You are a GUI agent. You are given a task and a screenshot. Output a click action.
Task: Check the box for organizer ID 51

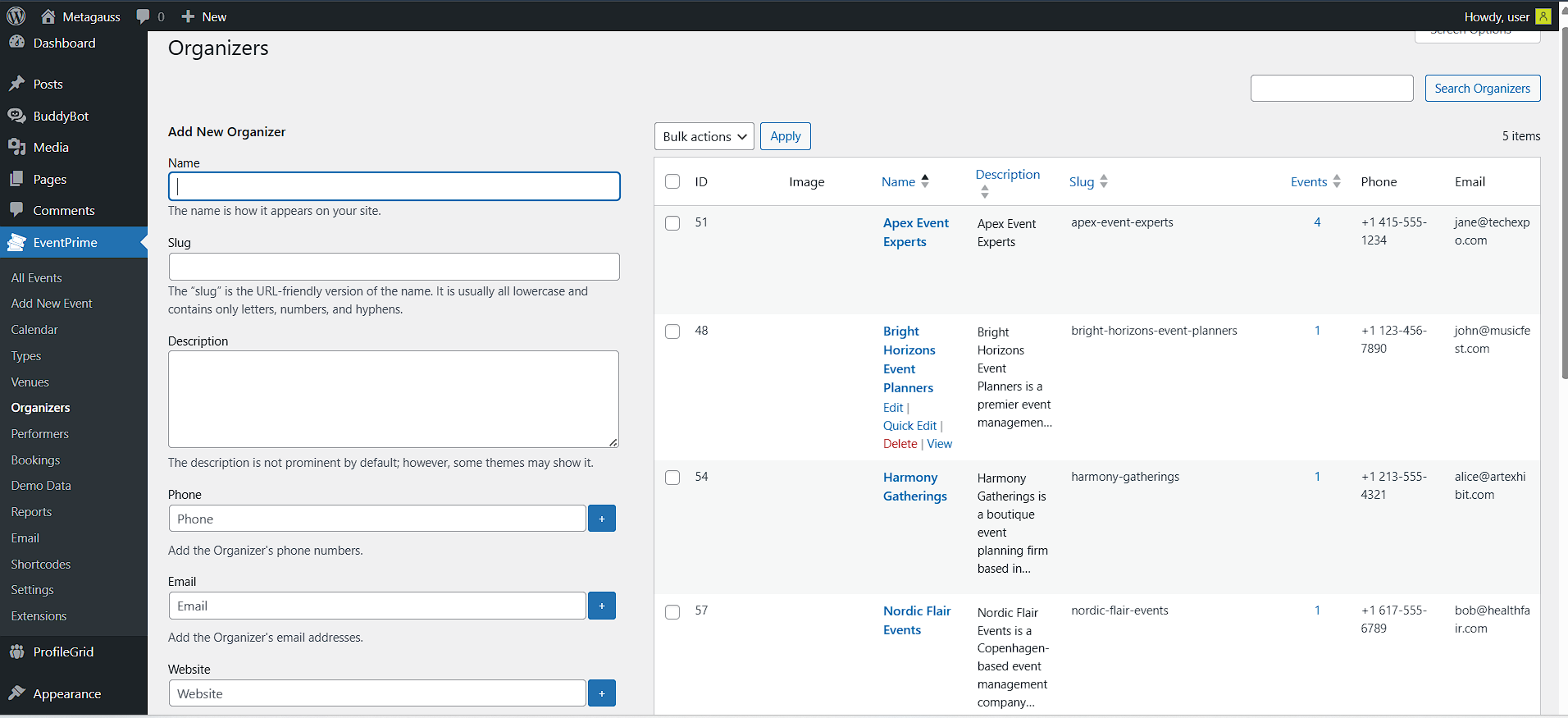[x=672, y=223]
